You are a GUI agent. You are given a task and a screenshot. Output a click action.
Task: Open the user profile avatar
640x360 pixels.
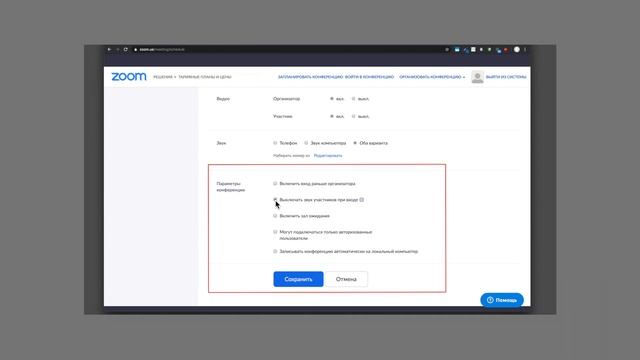point(477,77)
